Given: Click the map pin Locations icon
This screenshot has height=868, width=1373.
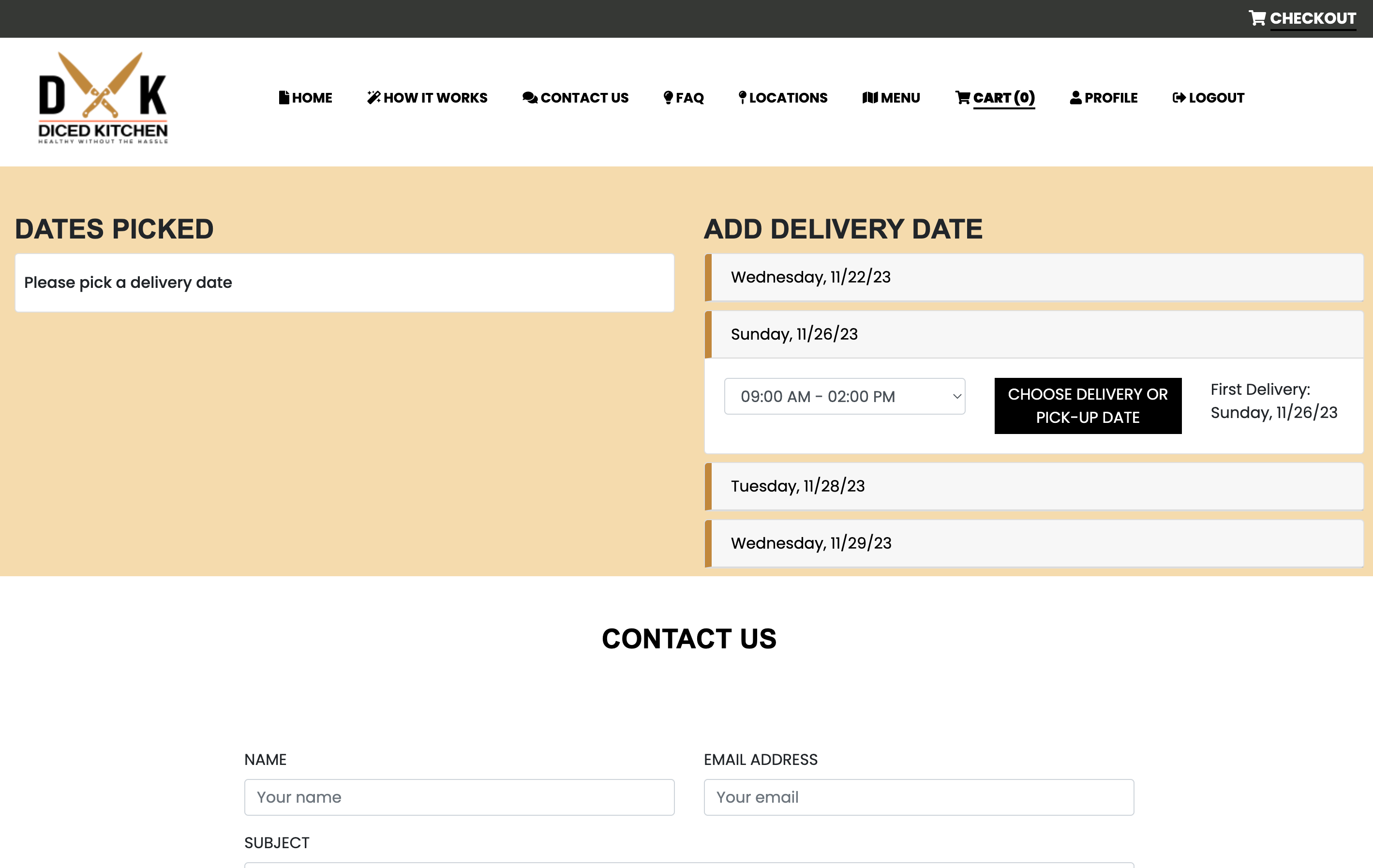Looking at the screenshot, I should tap(742, 98).
